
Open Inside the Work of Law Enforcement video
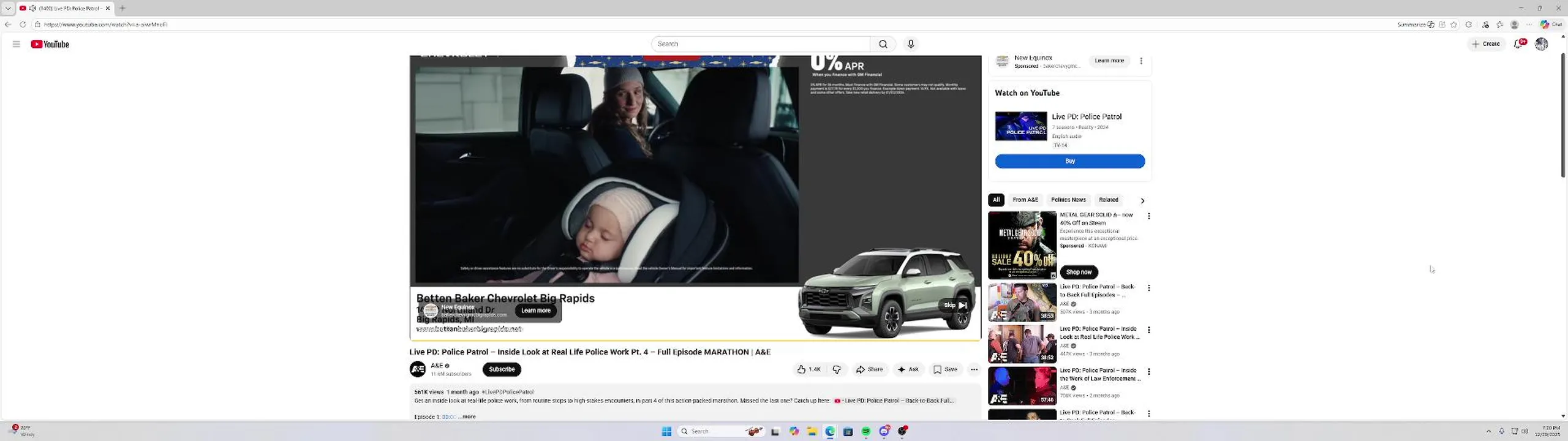coord(1022,386)
